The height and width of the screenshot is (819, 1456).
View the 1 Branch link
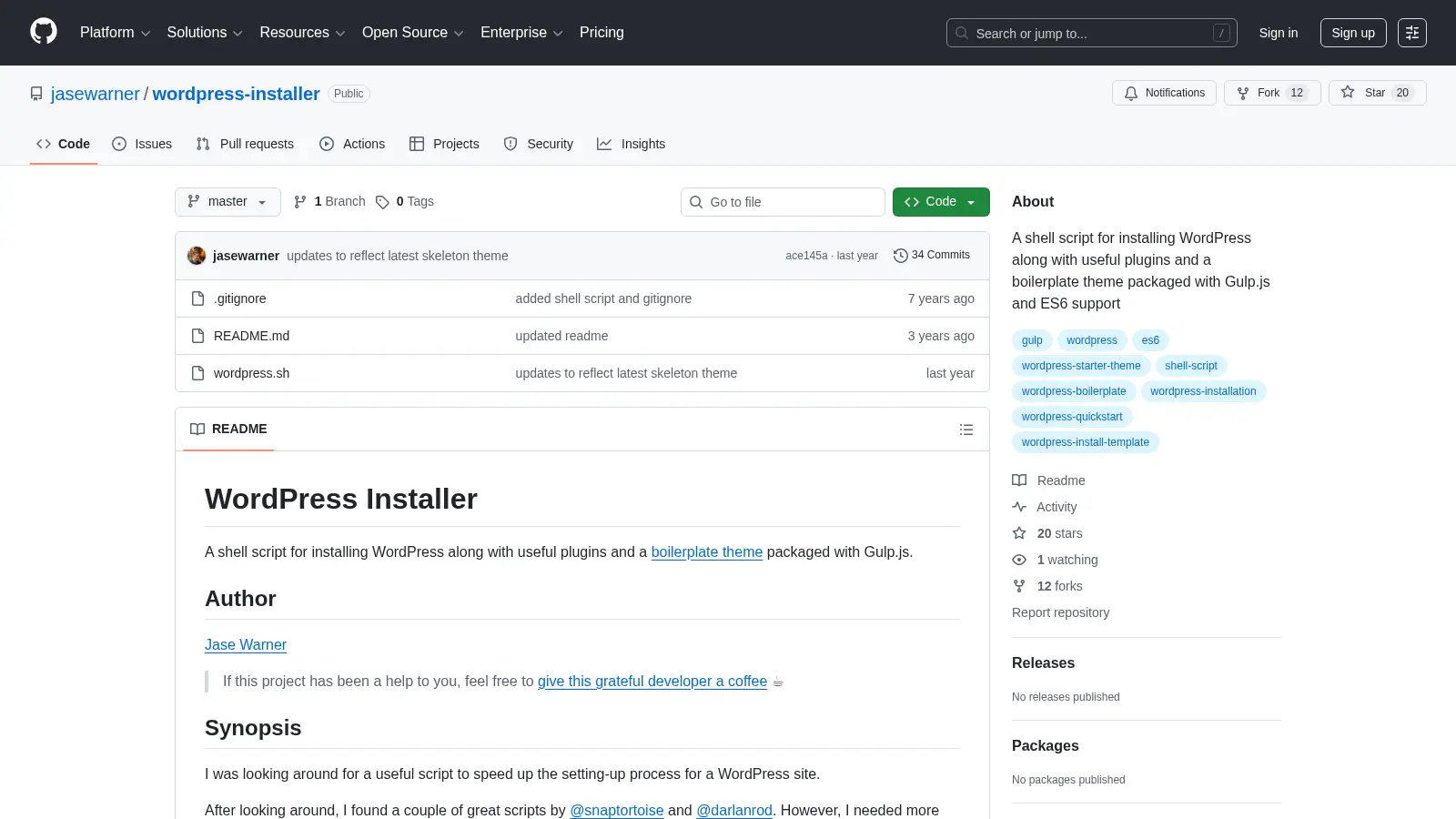coord(329,202)
